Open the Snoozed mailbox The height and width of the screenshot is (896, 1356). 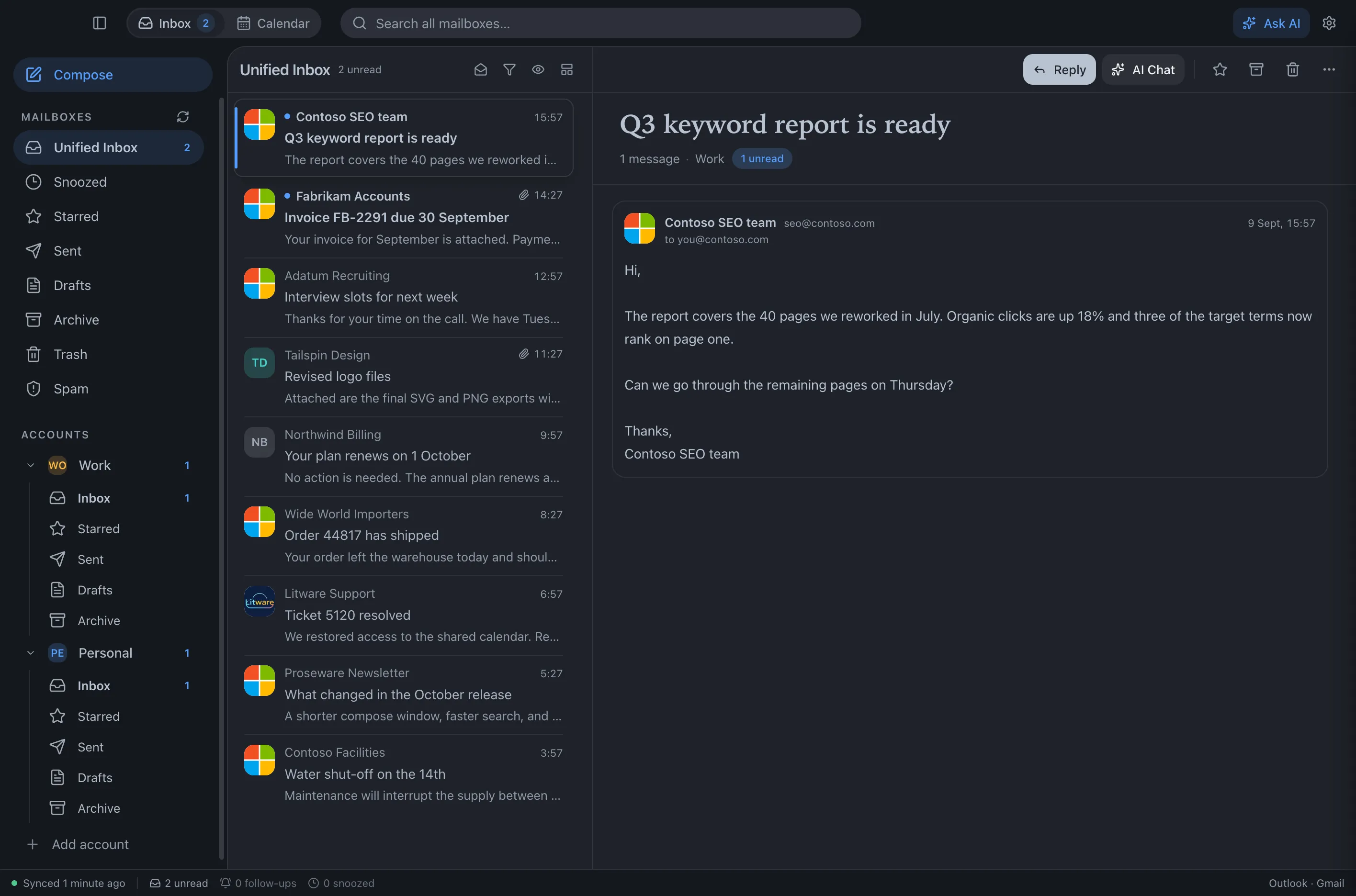pyautogui.click(x=109, y=182)
